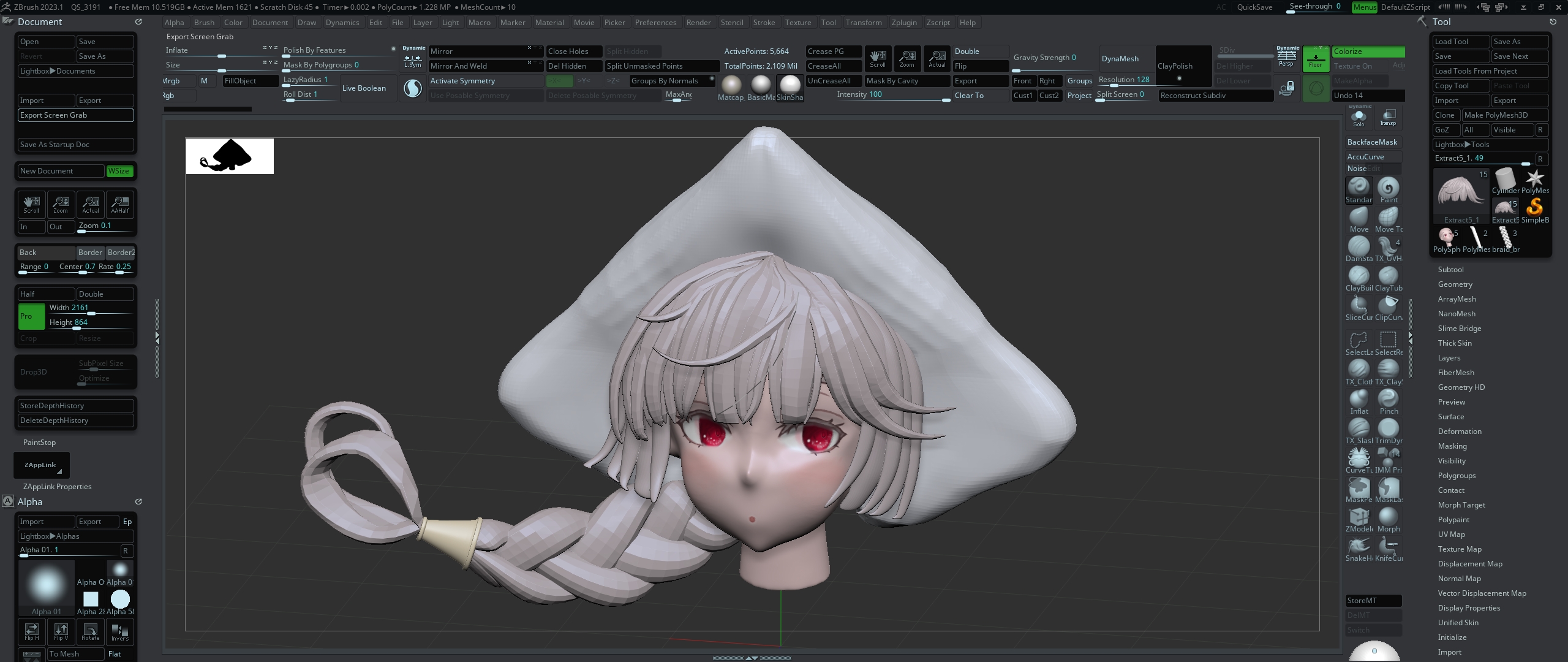Select the Cylinder tool thumbnail

click(1505, 182)
